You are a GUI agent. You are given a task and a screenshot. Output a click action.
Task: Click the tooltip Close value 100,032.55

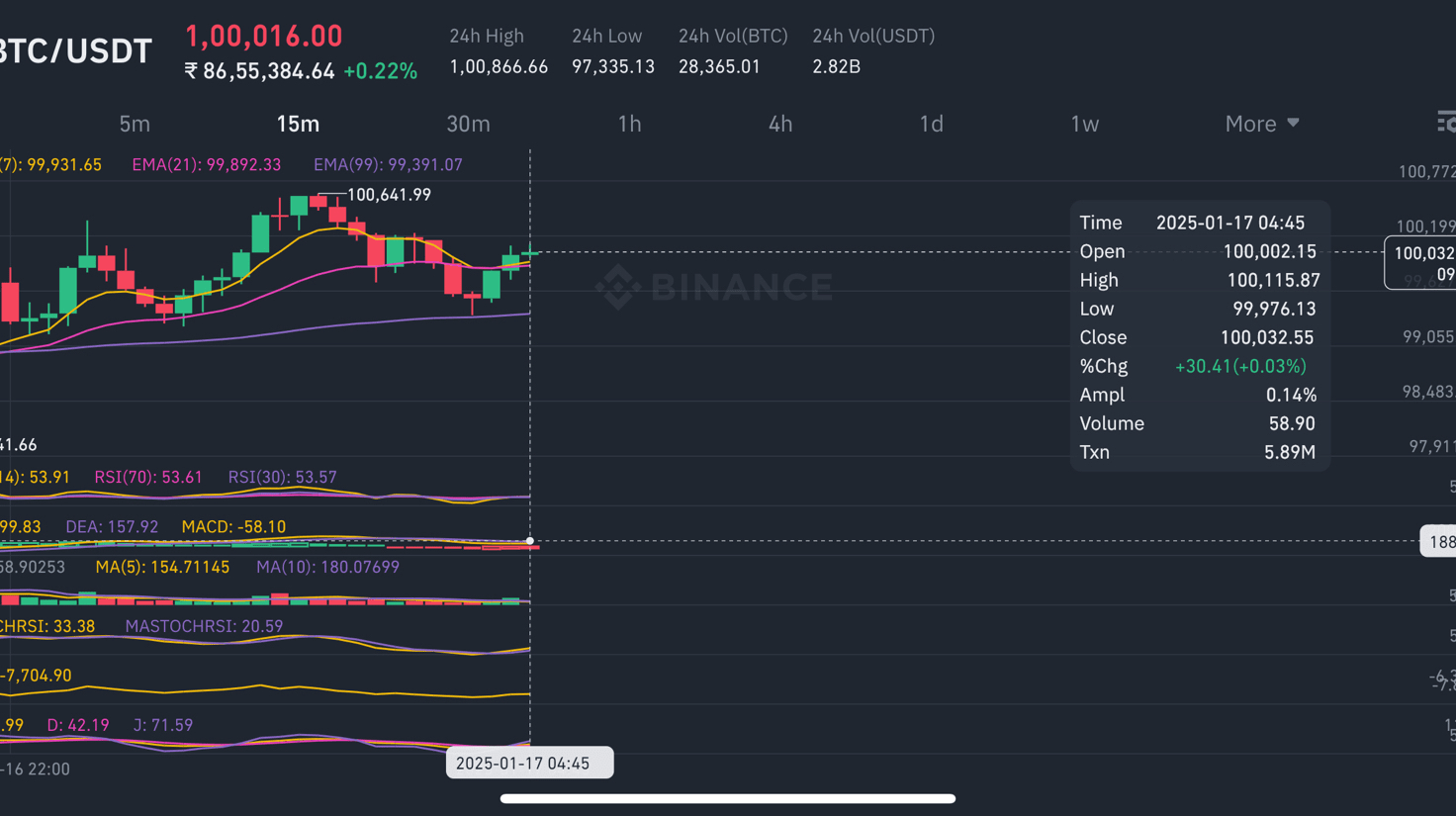click(x=1267, y=337)
